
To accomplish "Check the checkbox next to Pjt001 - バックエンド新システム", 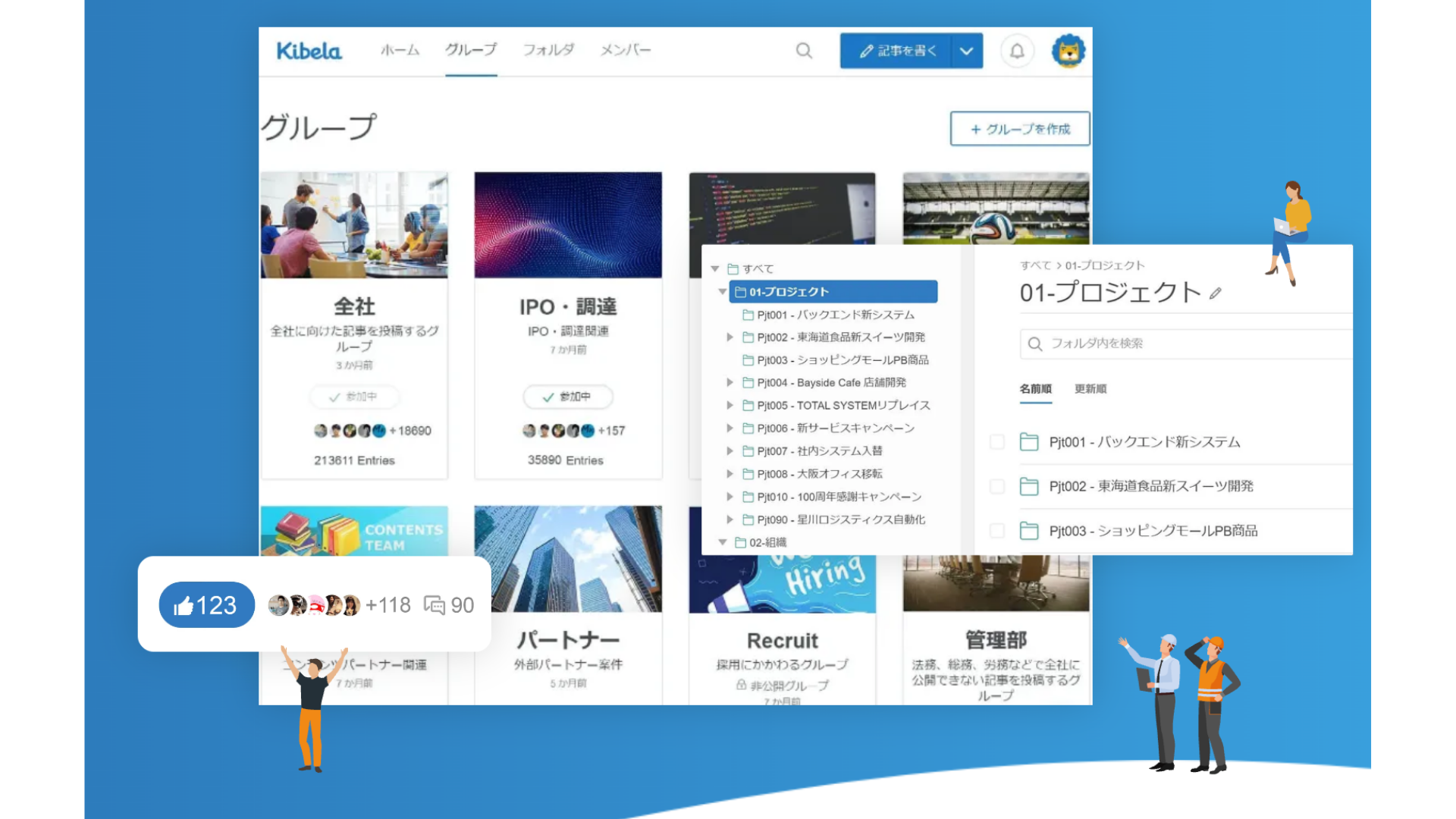I will click(997, 441).
